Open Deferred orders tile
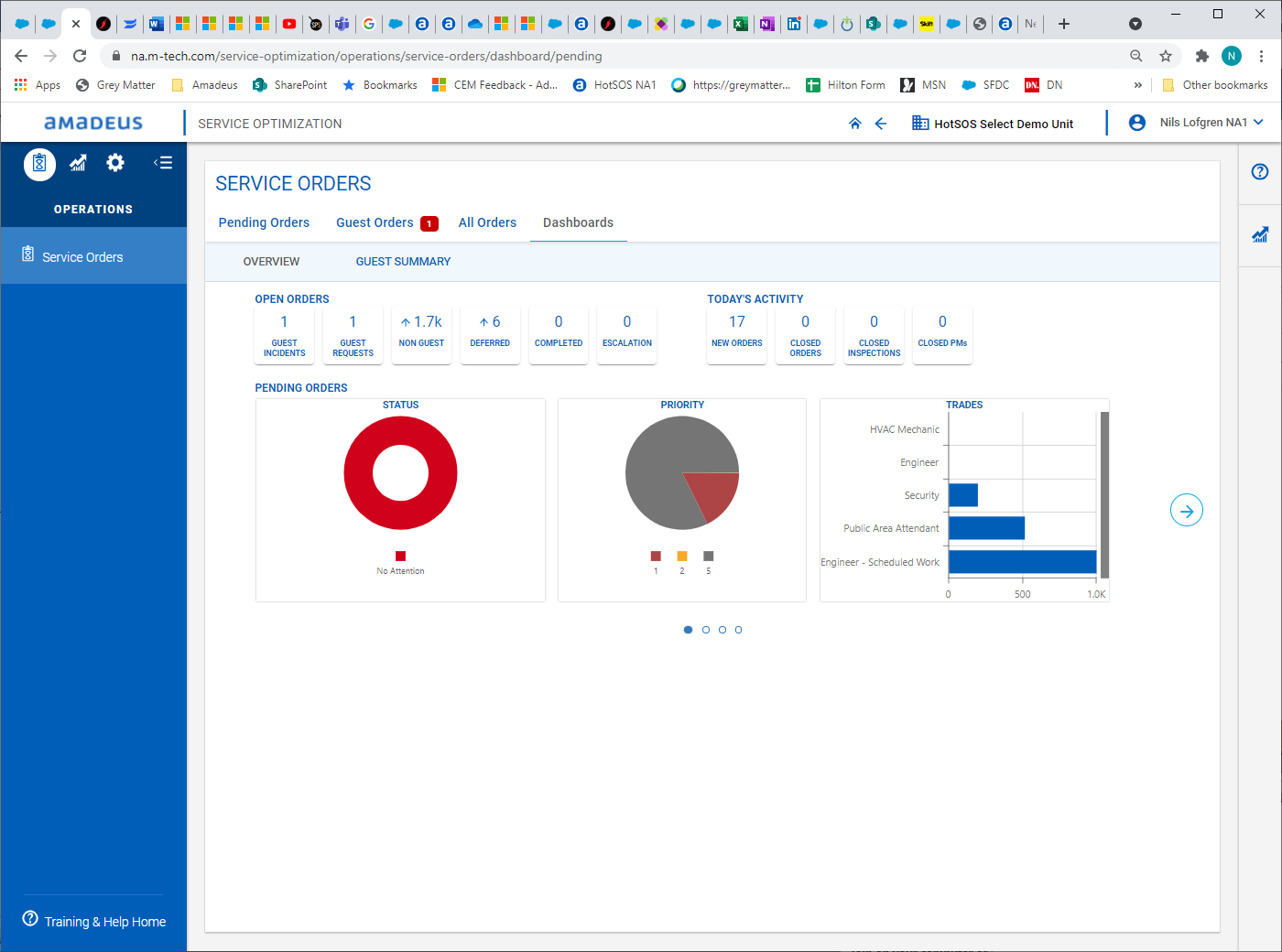 [x=490, y=335]
